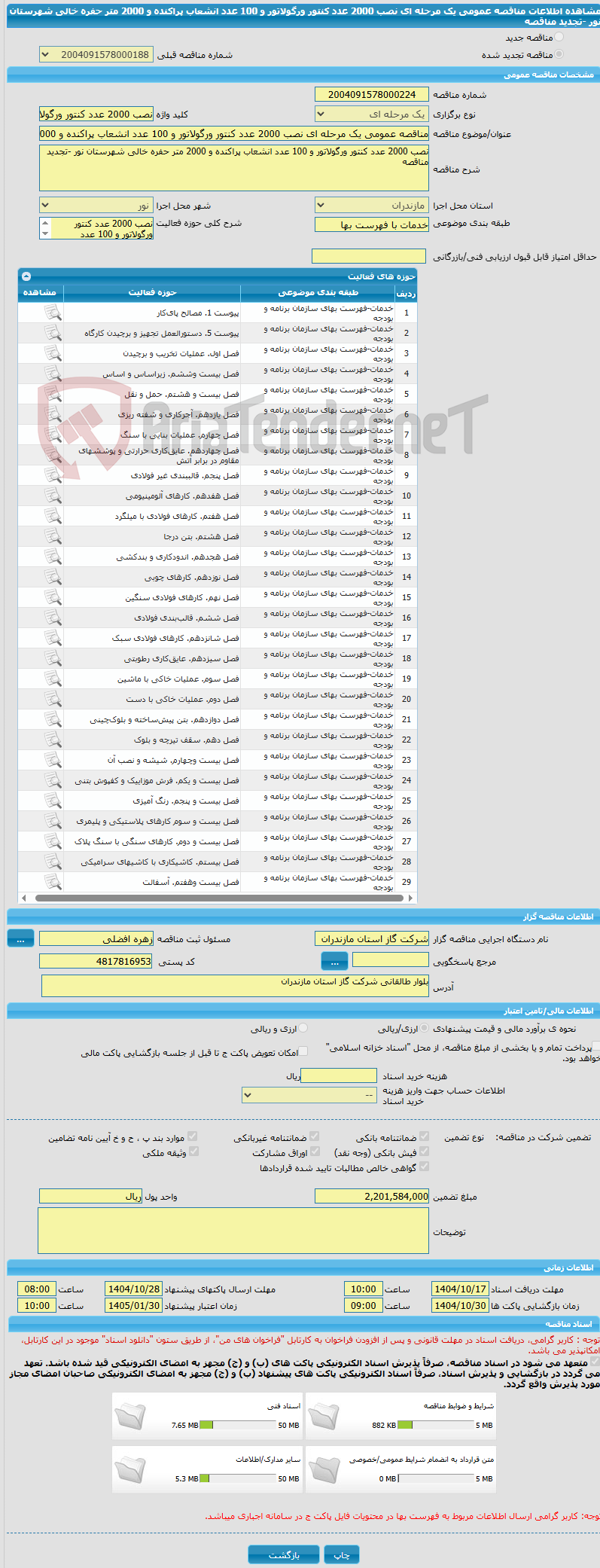
Task: Open the نوع برگزاری dropdown
Action: point(372,114)
